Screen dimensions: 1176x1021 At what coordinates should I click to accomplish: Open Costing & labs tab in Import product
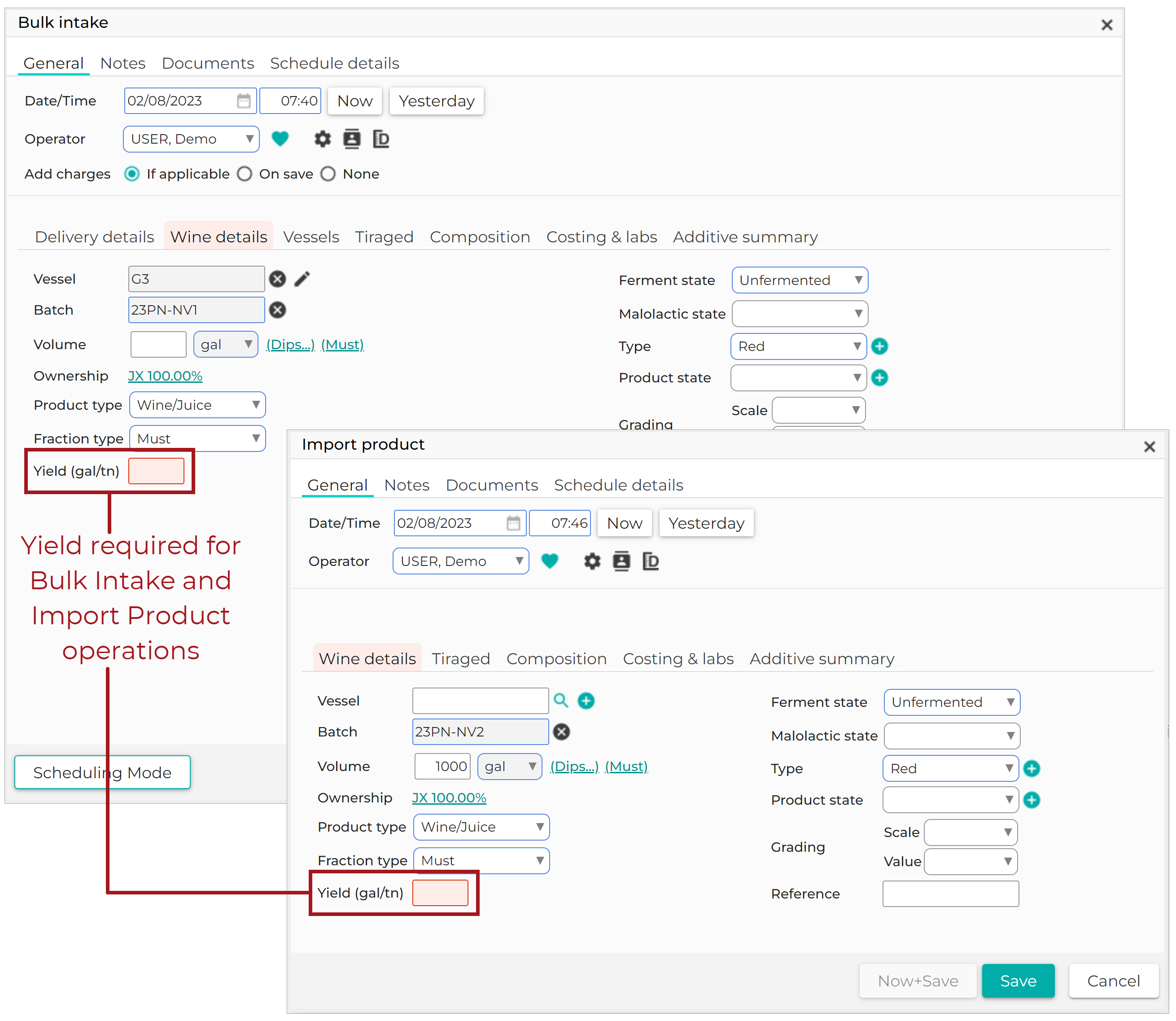coord(678,659)
